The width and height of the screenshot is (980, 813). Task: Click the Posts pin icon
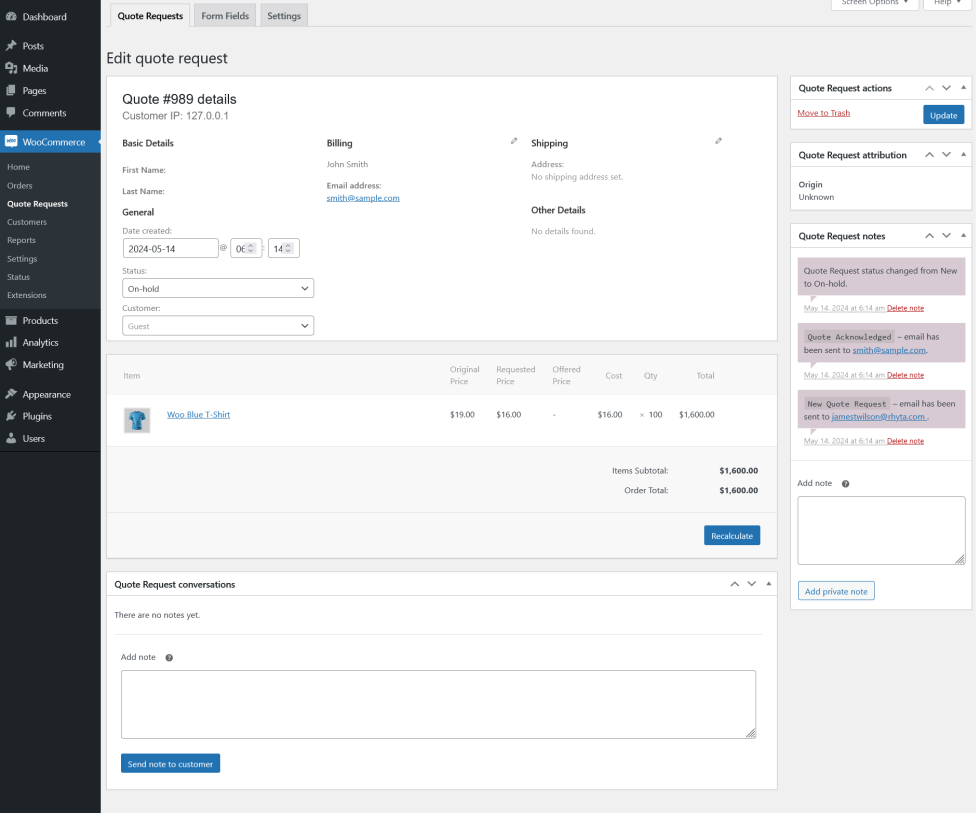click(x=11, y=46)
